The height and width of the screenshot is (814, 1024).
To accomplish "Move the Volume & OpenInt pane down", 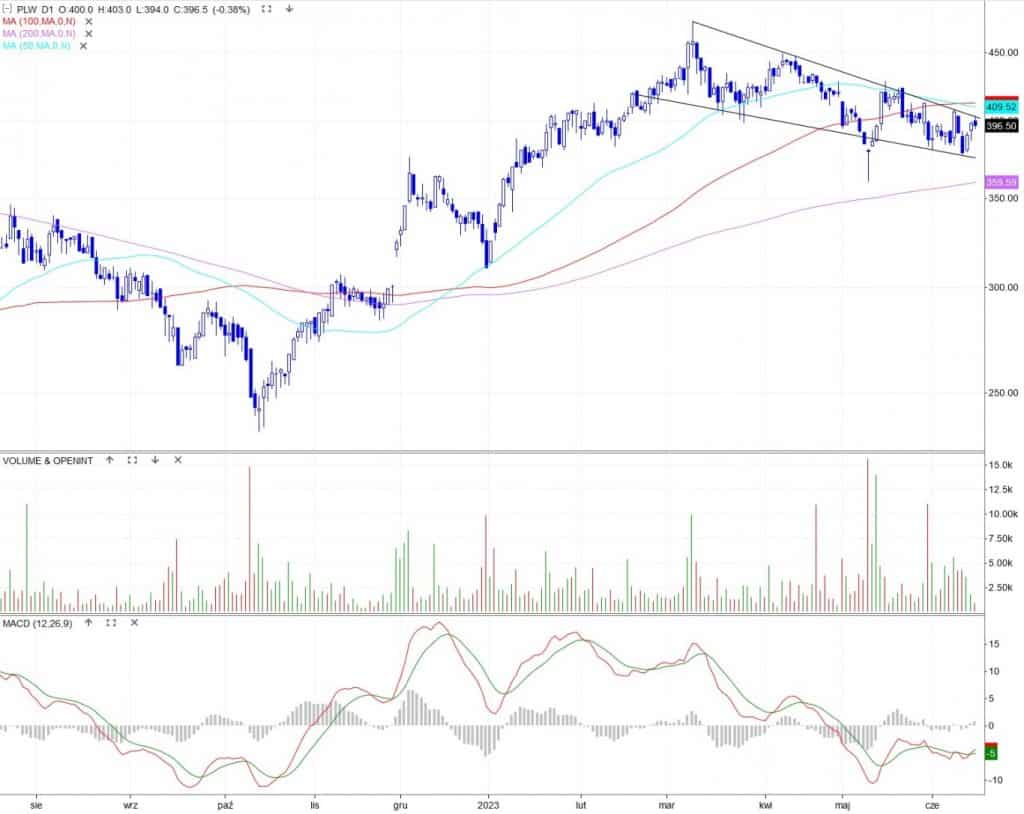I will click(155, 460).
